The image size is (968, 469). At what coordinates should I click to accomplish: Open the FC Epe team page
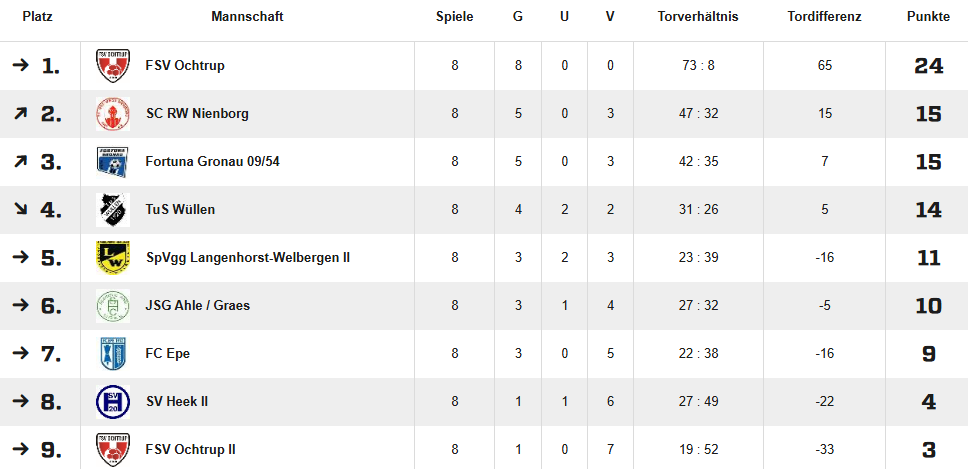[x=168, y=354]
